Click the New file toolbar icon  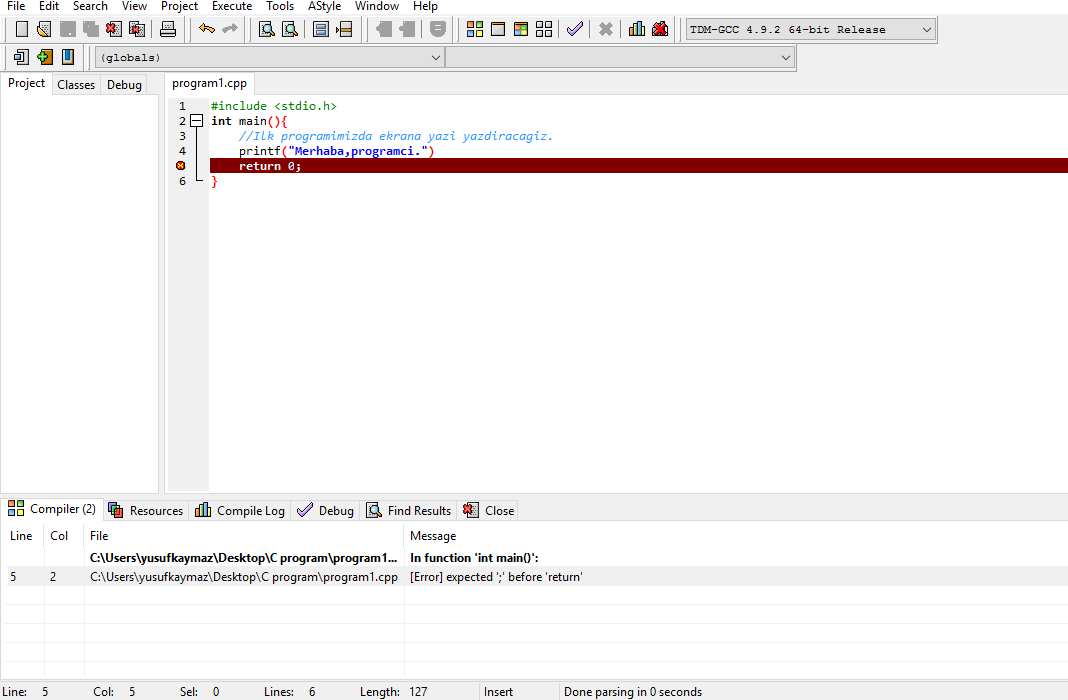point(21,29)
